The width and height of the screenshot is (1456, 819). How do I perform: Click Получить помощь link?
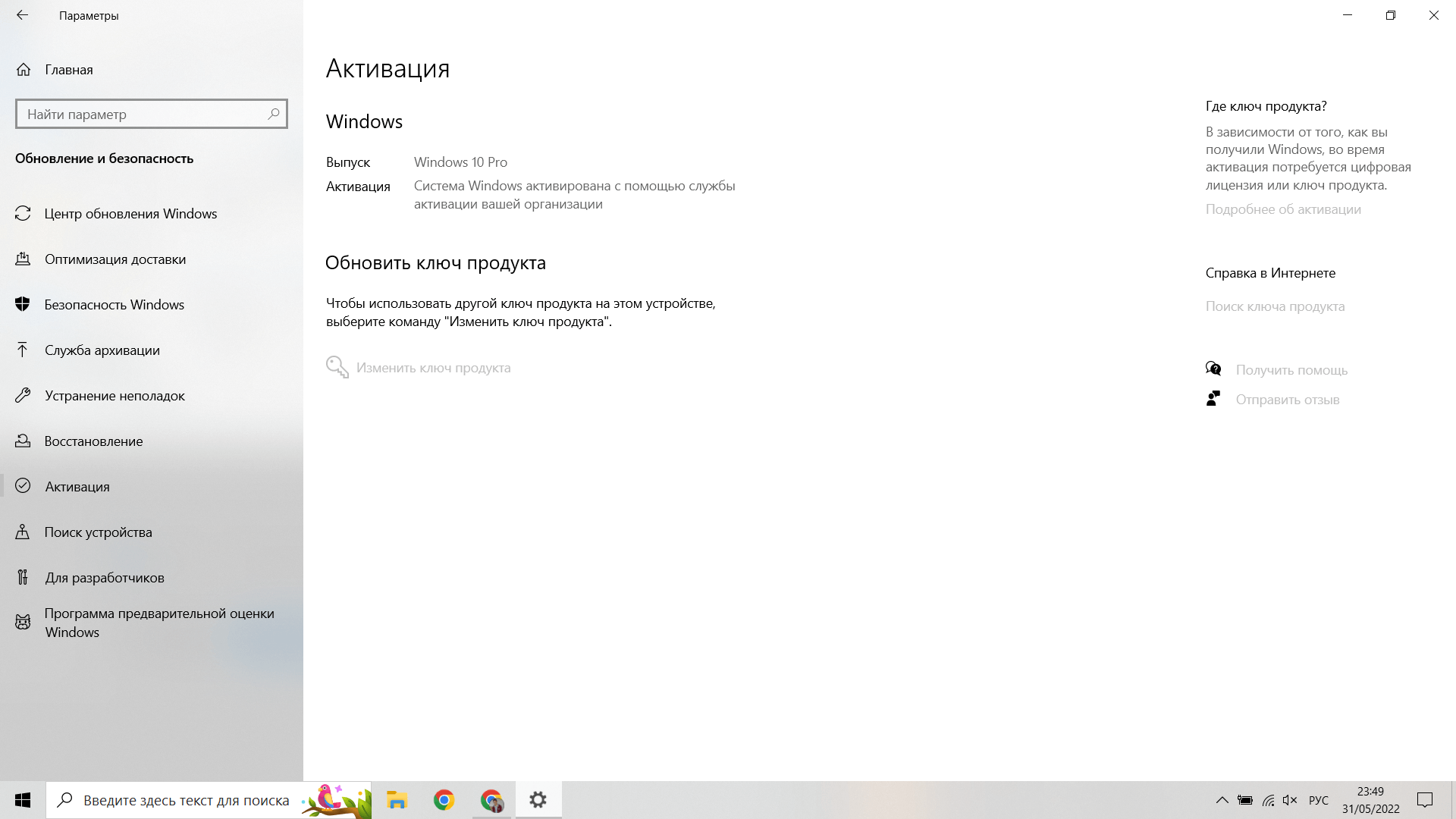[x=1291, y=370]
